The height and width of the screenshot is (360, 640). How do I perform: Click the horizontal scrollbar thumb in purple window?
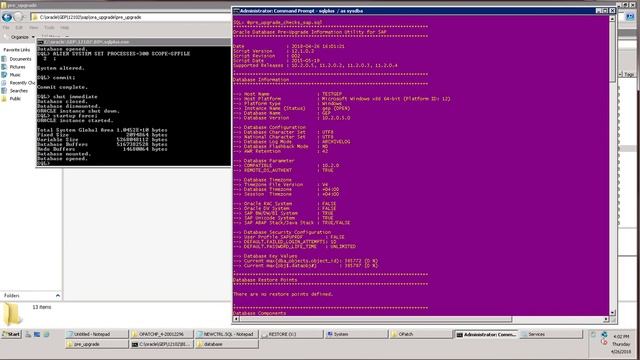pos(376,320)
